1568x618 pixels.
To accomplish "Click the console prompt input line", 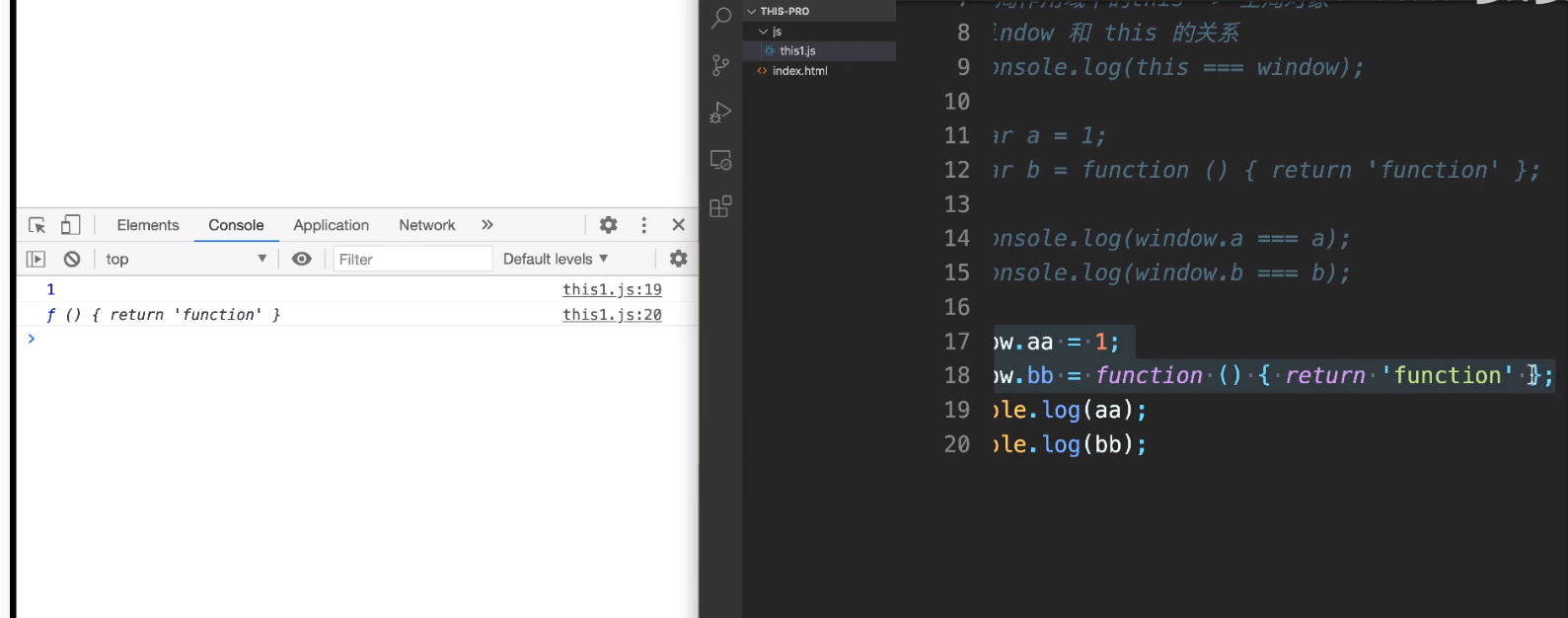I will (355, 339).
